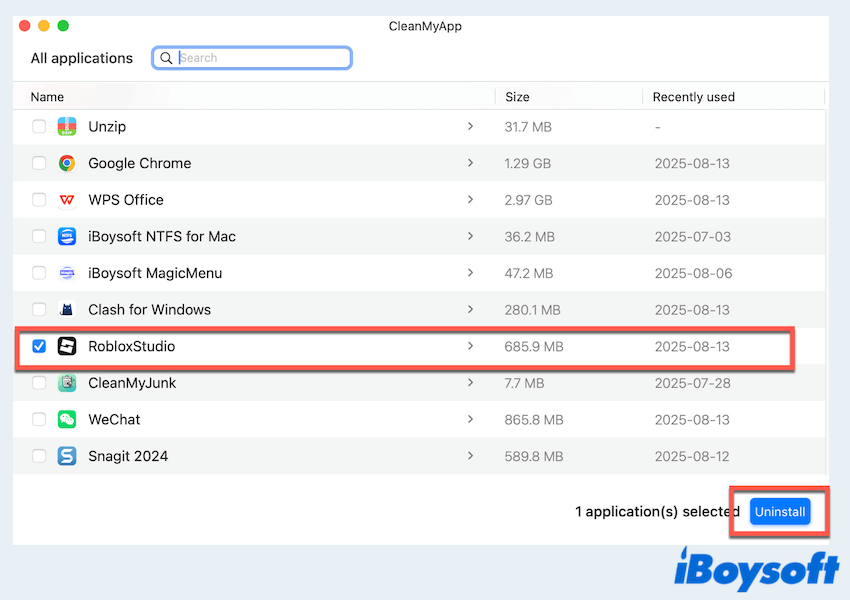
Task: Enable the iBoysoft NTFS for Mac checkbox
Action: pyautogui.click(x=39, y=236)
